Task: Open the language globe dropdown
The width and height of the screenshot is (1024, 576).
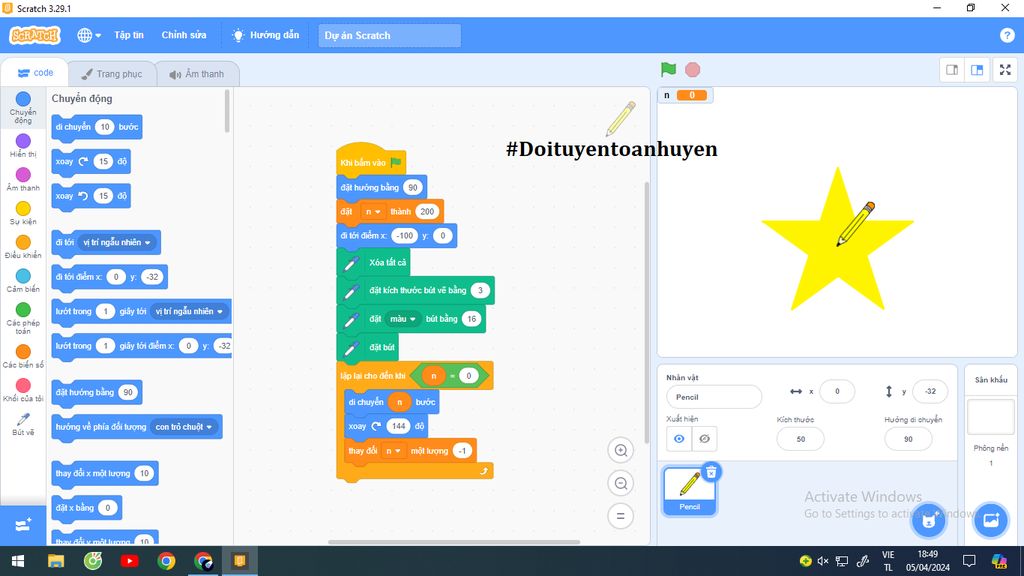Action: tap(89, 35)
